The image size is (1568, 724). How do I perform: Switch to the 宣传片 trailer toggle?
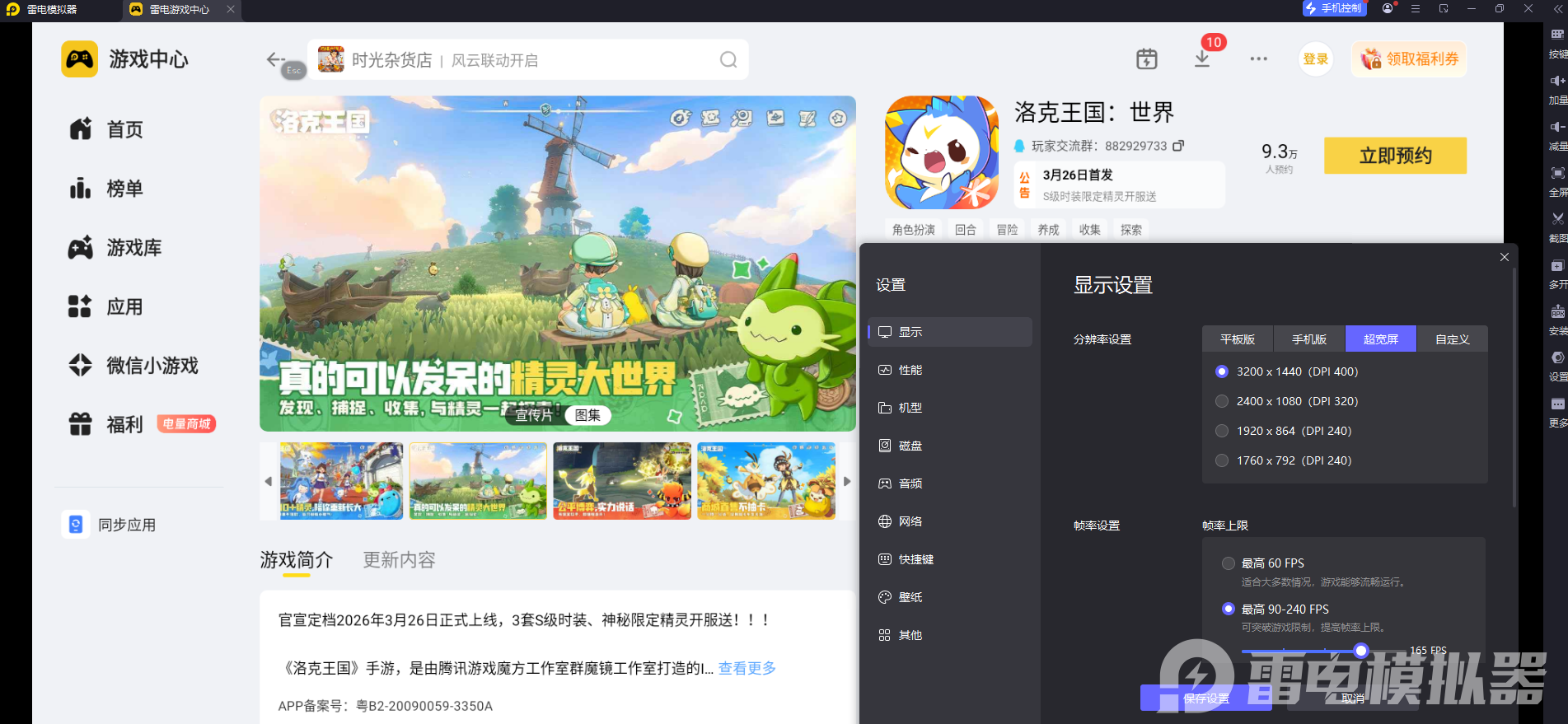click(x=534, y=415)
